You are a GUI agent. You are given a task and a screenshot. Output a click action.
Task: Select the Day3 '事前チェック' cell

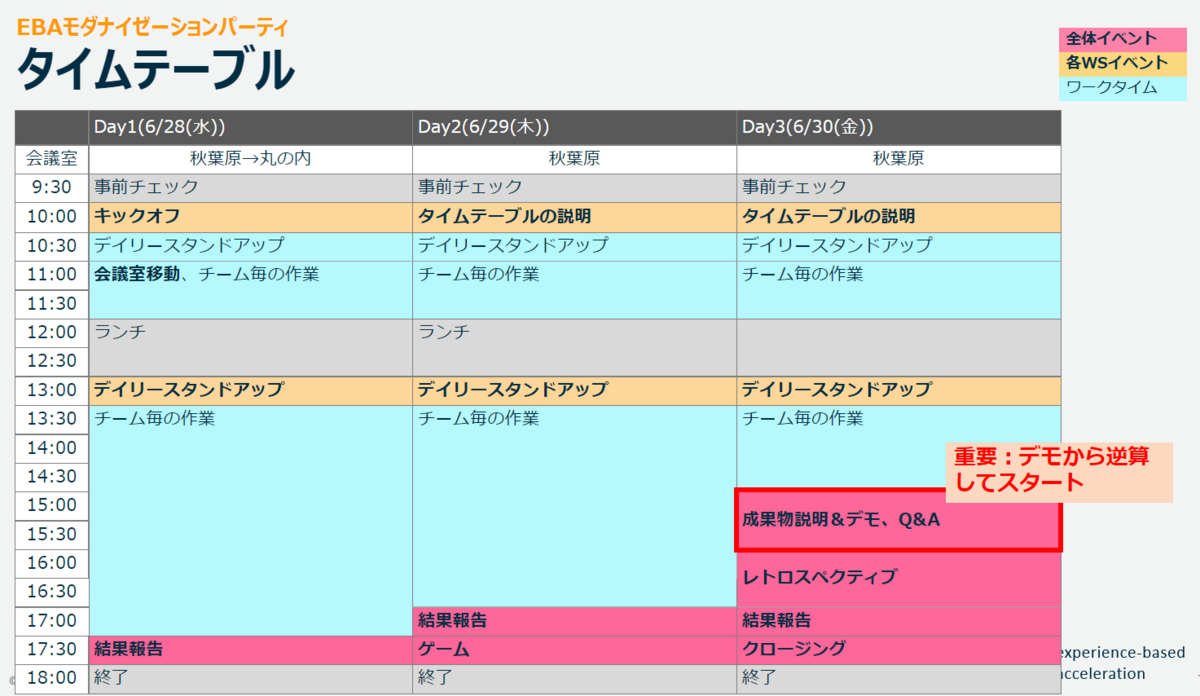(x=899, y=188)
